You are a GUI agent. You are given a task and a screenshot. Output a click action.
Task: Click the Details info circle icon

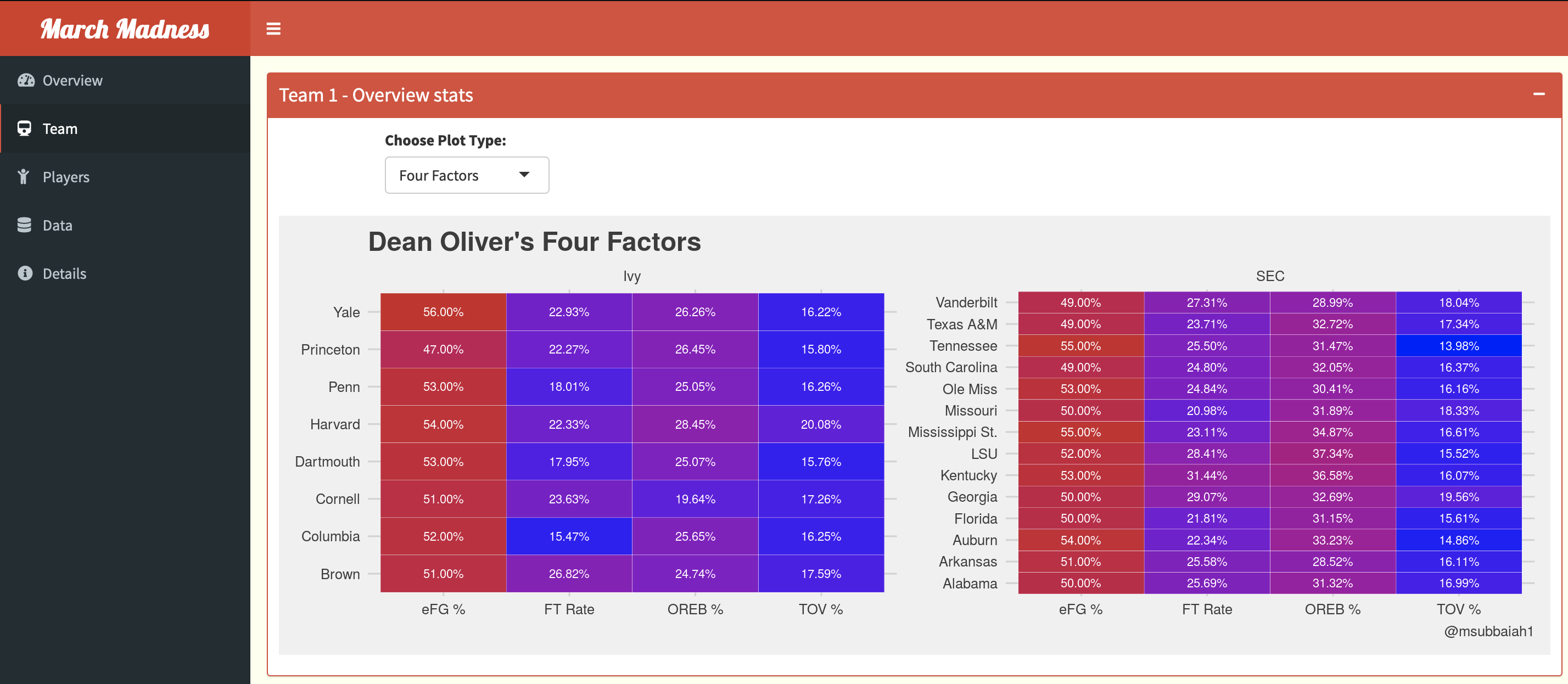pos(25,273)
